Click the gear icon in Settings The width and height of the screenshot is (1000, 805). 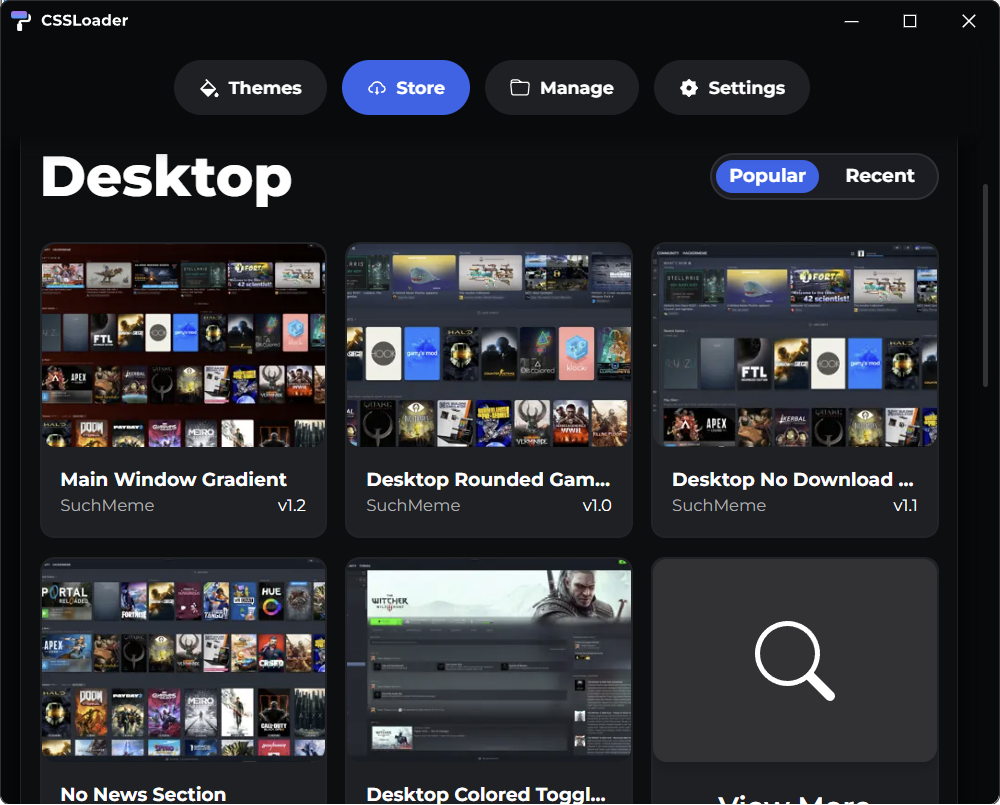(689, 88)
